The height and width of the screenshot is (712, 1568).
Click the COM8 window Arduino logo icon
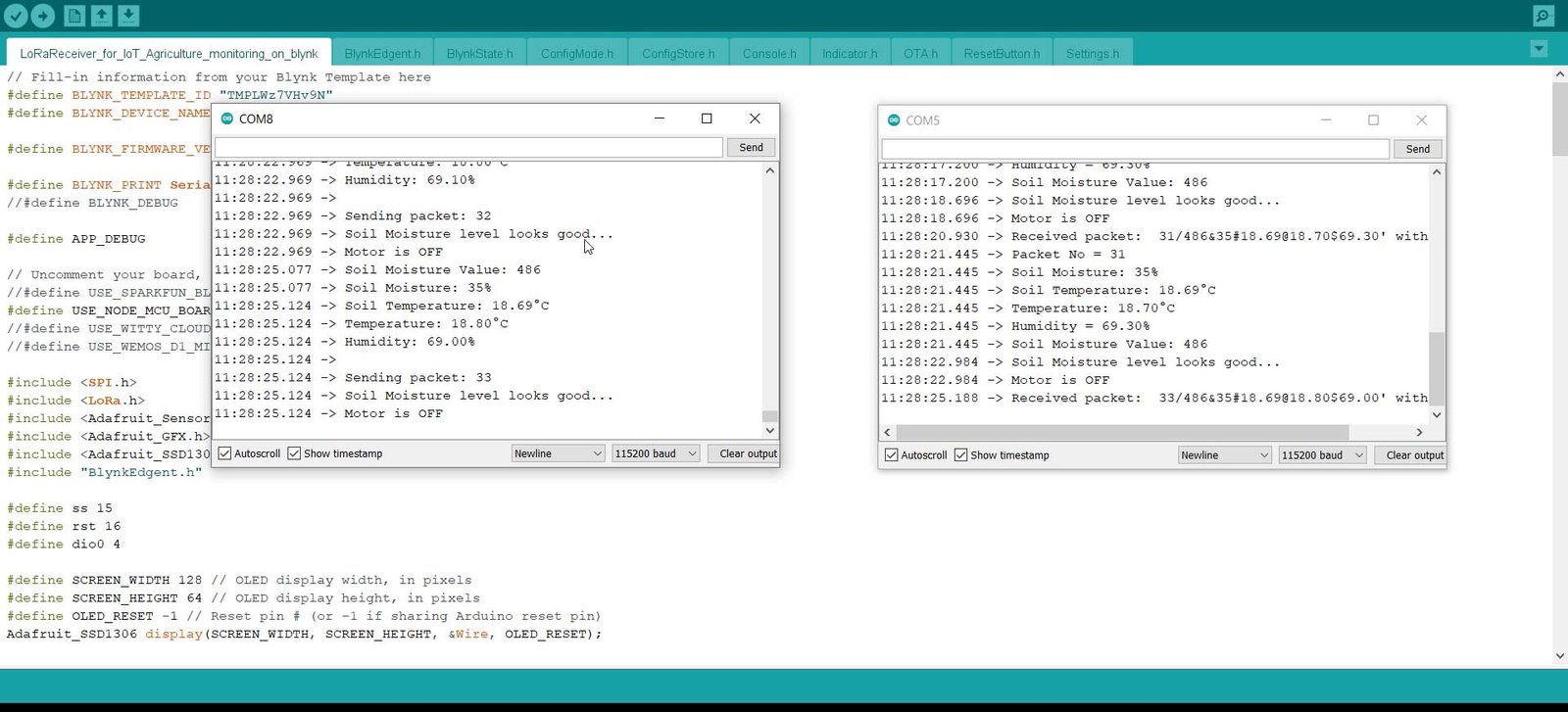[227, 119]
